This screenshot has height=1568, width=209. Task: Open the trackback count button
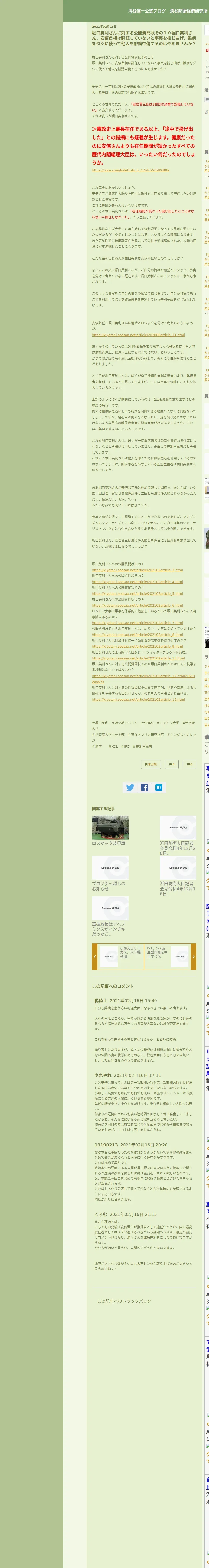(x=189, y=764)
